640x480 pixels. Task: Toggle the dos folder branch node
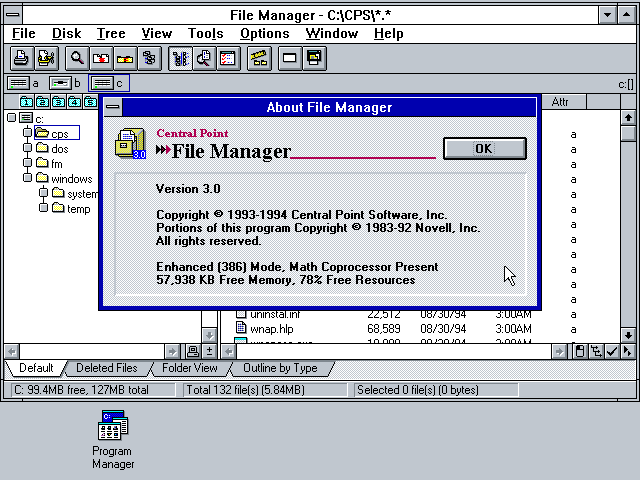27,148
